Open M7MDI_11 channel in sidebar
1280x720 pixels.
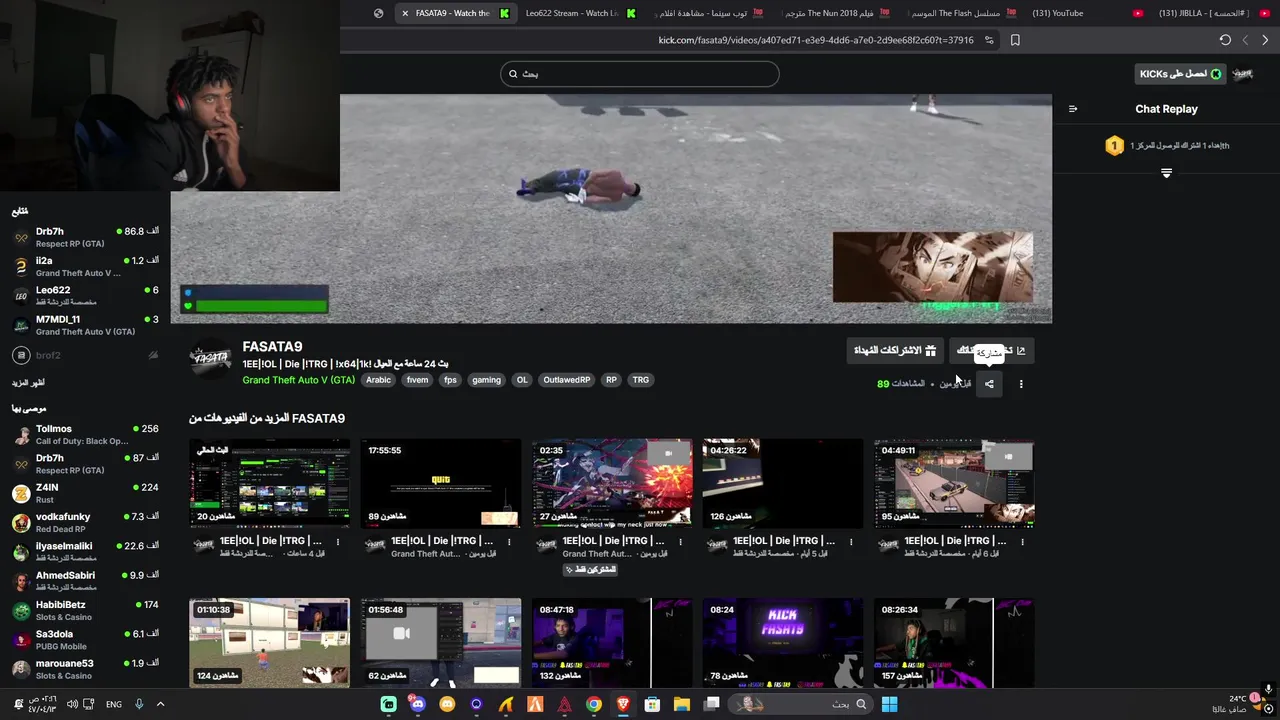tap(85, 325)
